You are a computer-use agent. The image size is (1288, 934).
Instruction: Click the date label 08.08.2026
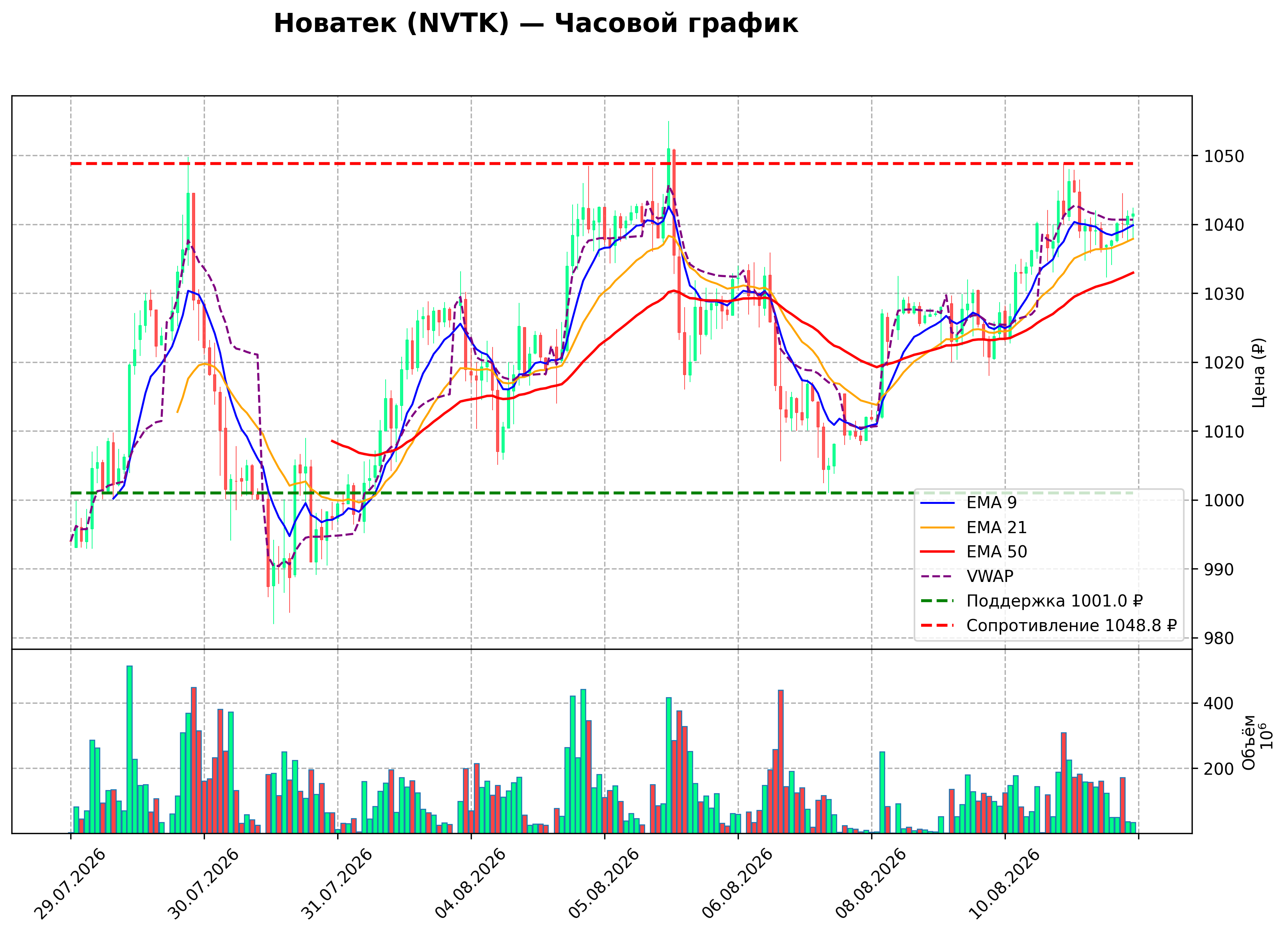[x=871, y=884]
